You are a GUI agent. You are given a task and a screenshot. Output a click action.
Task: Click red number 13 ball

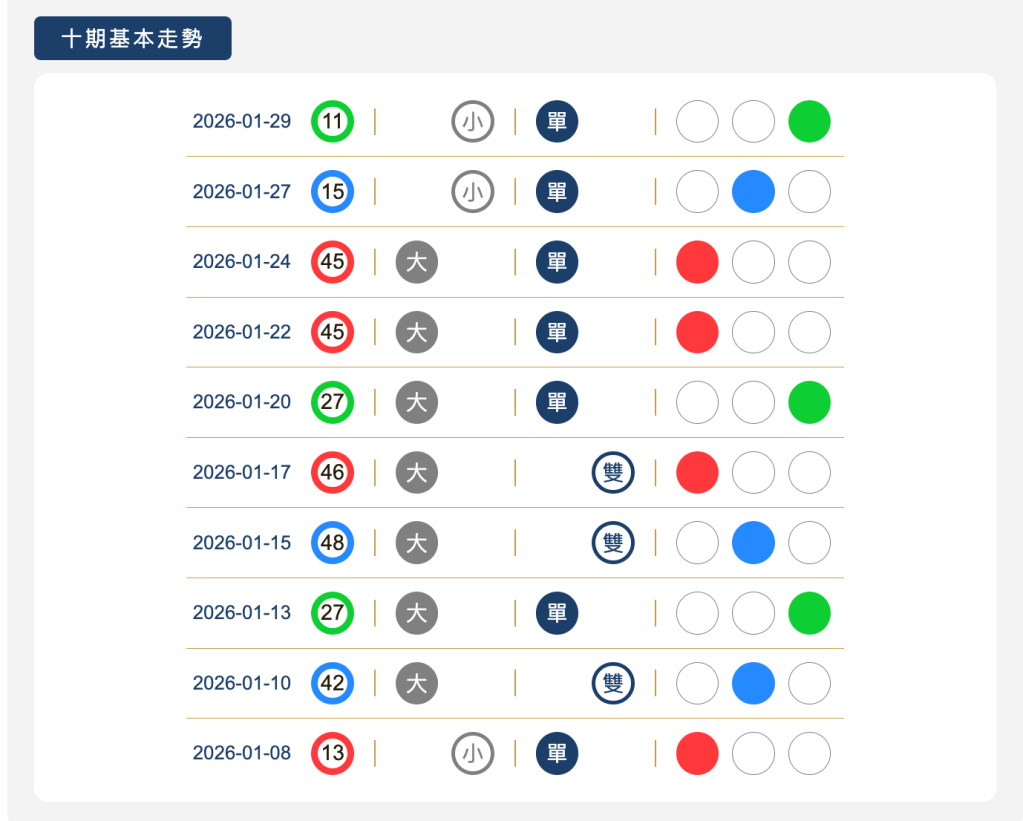pos(333,753)
